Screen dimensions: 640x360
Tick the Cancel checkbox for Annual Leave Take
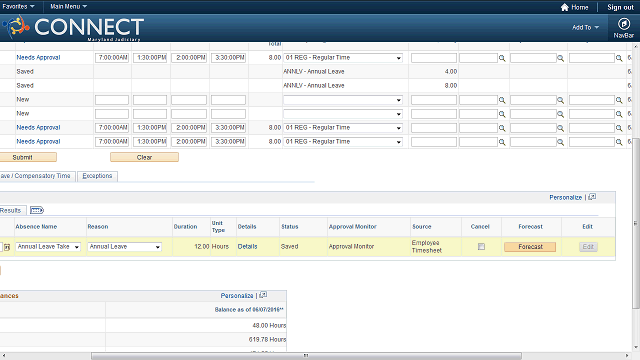click(x=481, y=247)
